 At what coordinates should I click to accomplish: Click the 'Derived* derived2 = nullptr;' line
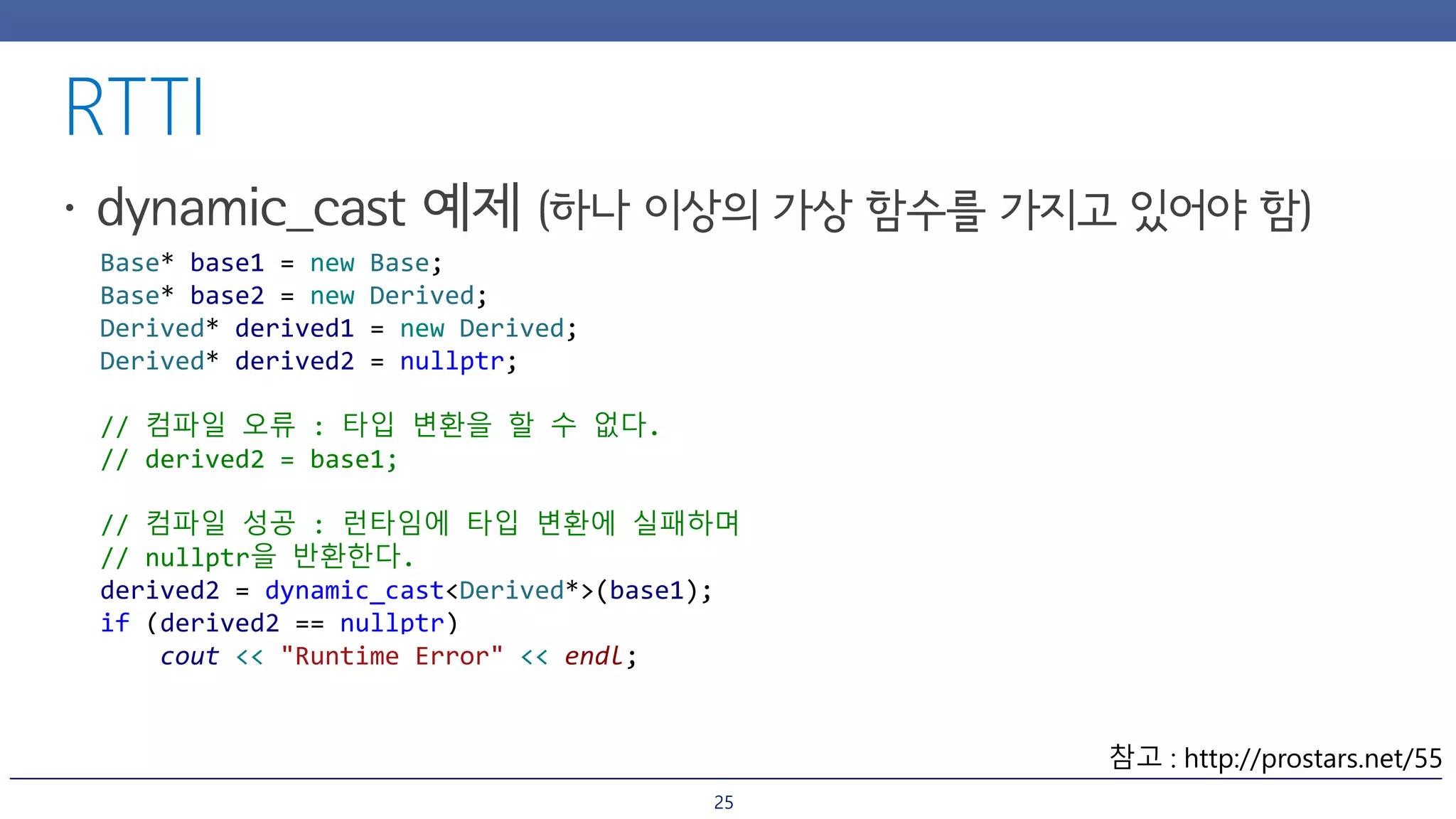pyautogui.click(x=308, y=362)
